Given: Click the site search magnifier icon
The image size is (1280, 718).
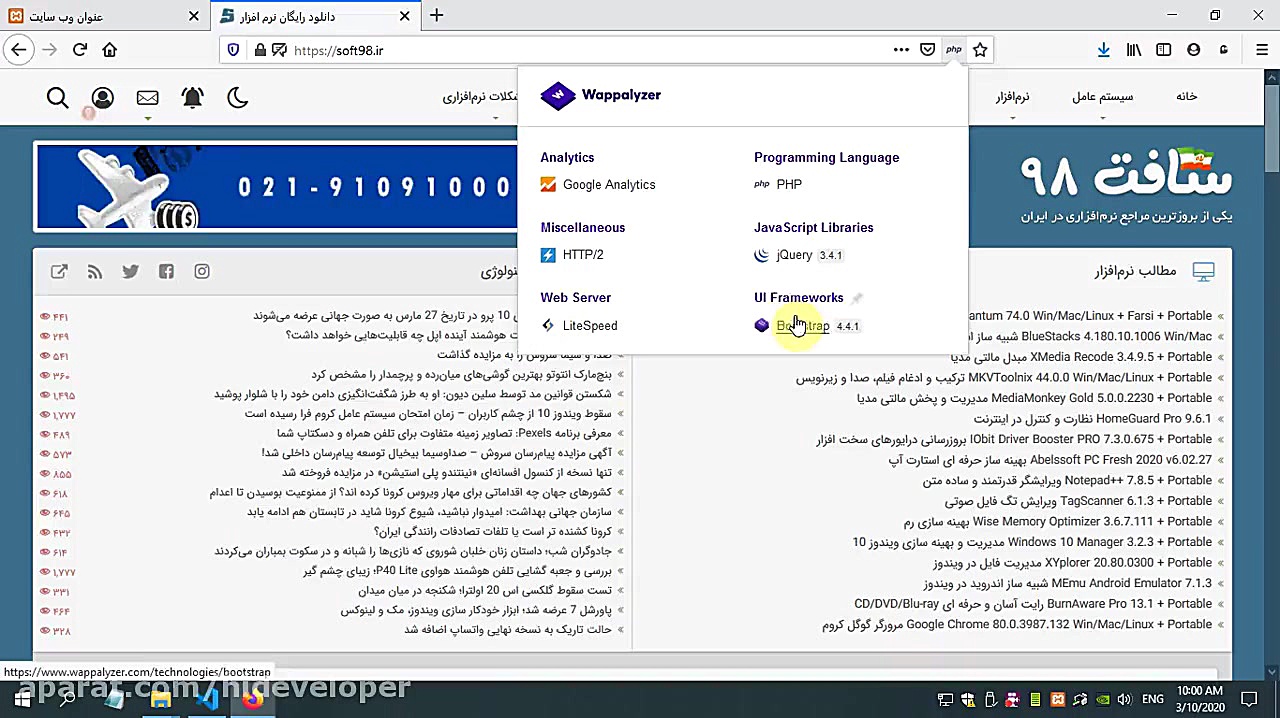Looking at the screenshot, I should pyautogui.click(x=58, y=97).
